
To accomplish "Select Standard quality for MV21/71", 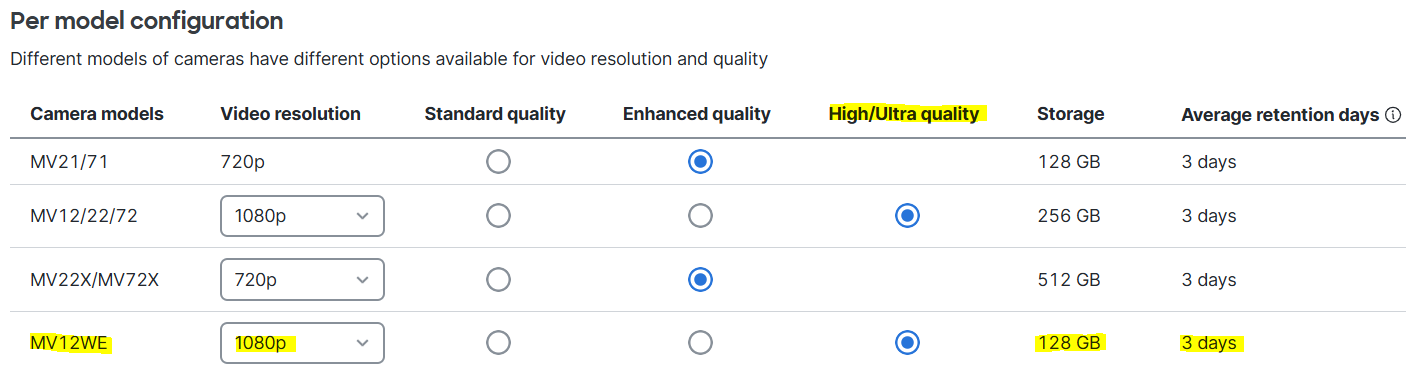I will click(x=498, y=161).
